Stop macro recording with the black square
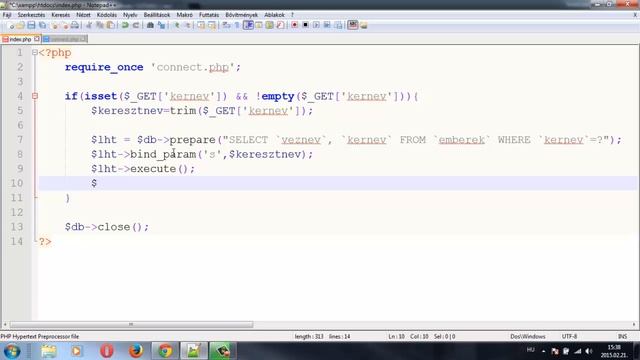This screenshot has height=360, width=640. point(305,25)
